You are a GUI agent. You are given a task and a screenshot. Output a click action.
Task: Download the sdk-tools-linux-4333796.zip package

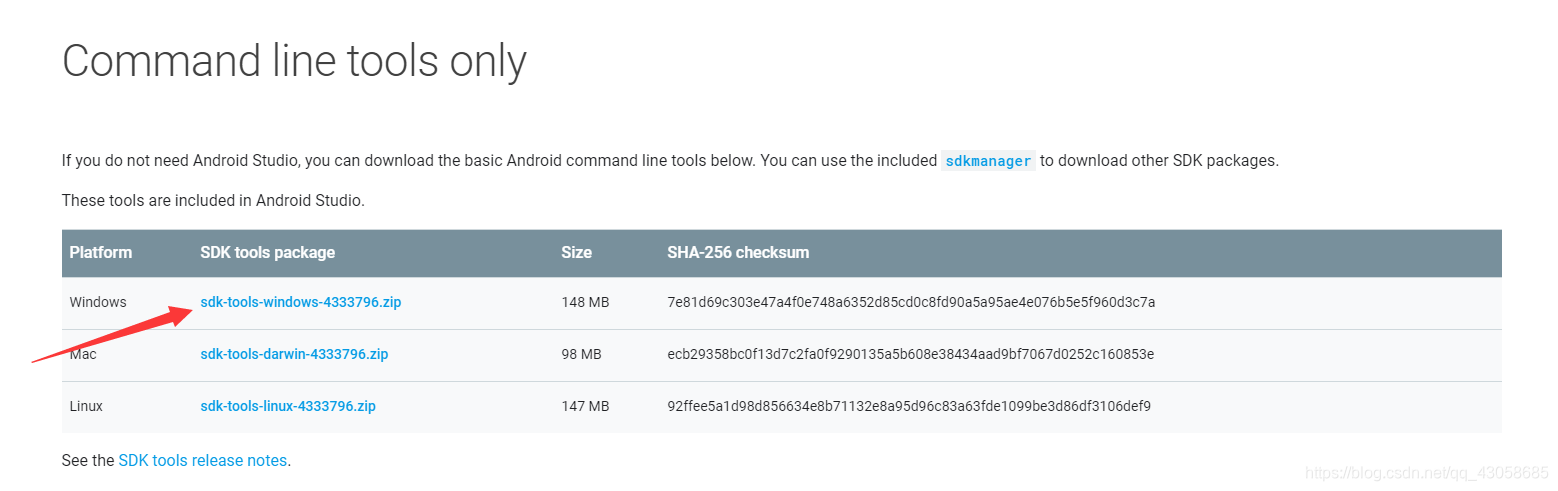coord(288,406)
